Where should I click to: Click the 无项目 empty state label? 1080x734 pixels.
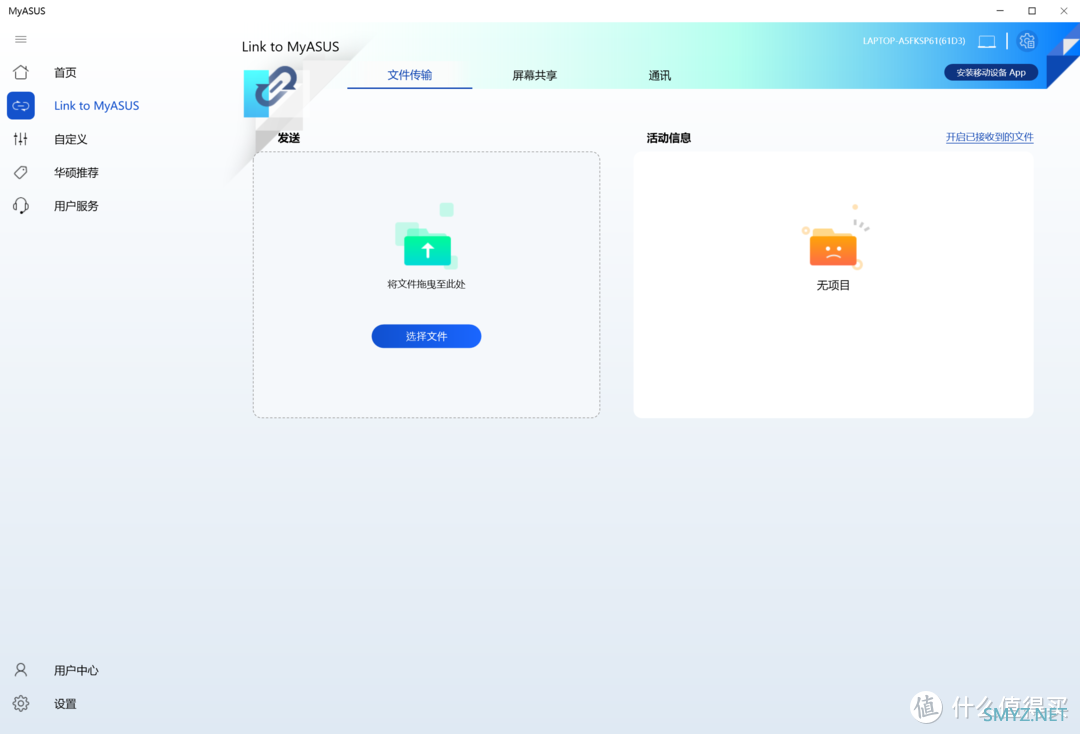[x=833, y=285]
